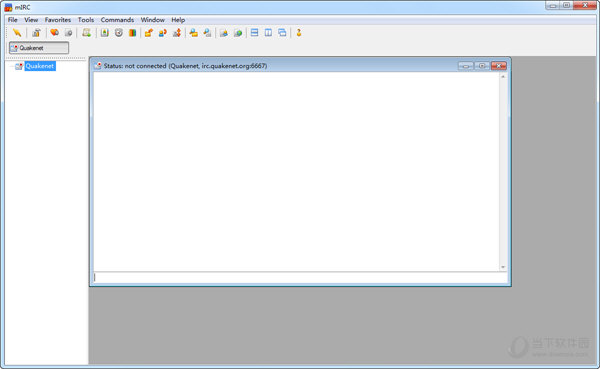The height and width of the screenshot is (369, 600).
Task: Tile windows horizontally with toolbar icon
Action: (254, 33)
